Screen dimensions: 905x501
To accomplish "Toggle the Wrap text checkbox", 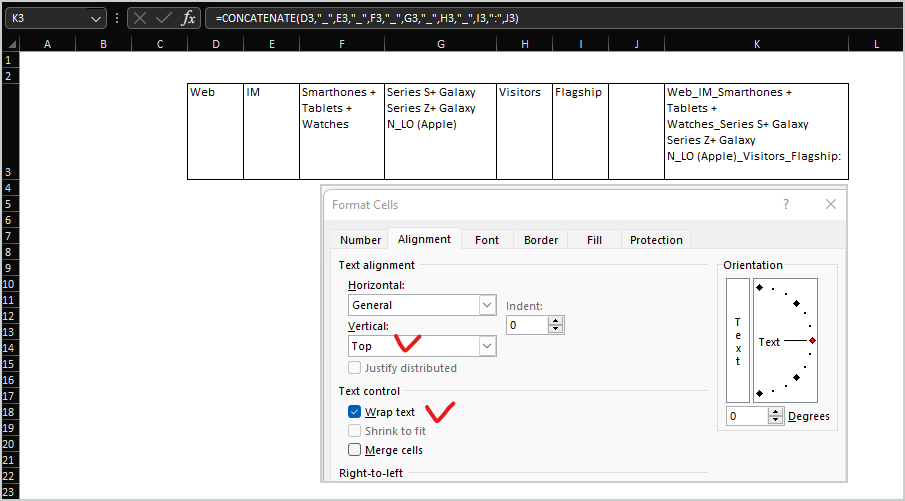I will point(354,412).
